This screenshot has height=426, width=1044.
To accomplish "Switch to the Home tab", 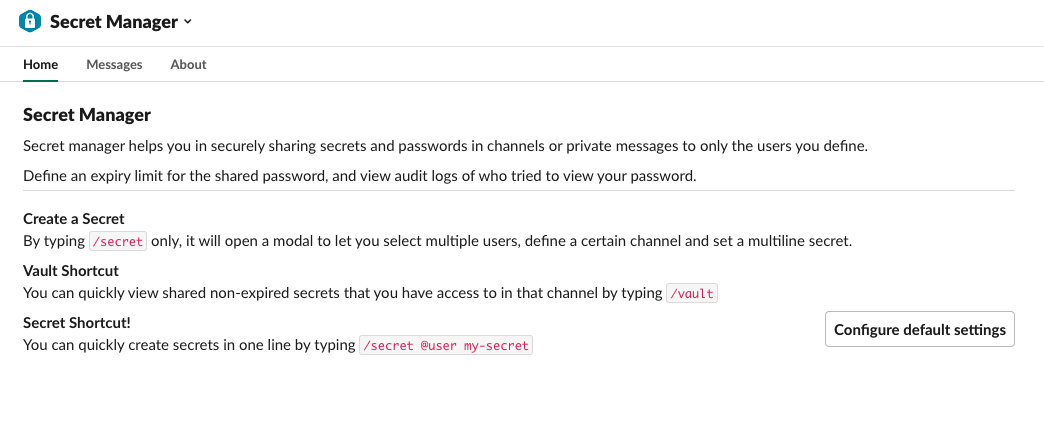I will click(40, 64).
